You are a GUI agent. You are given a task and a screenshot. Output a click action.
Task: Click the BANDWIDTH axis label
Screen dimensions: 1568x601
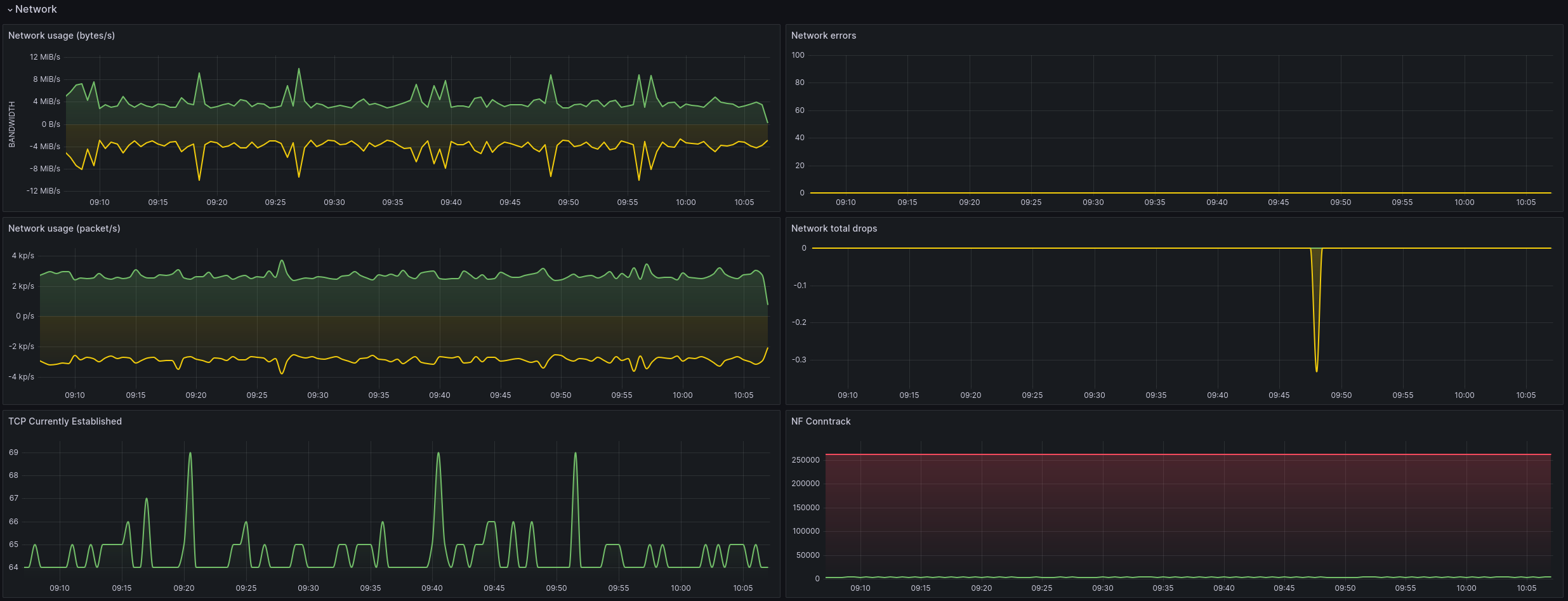(x=11, y=124)
